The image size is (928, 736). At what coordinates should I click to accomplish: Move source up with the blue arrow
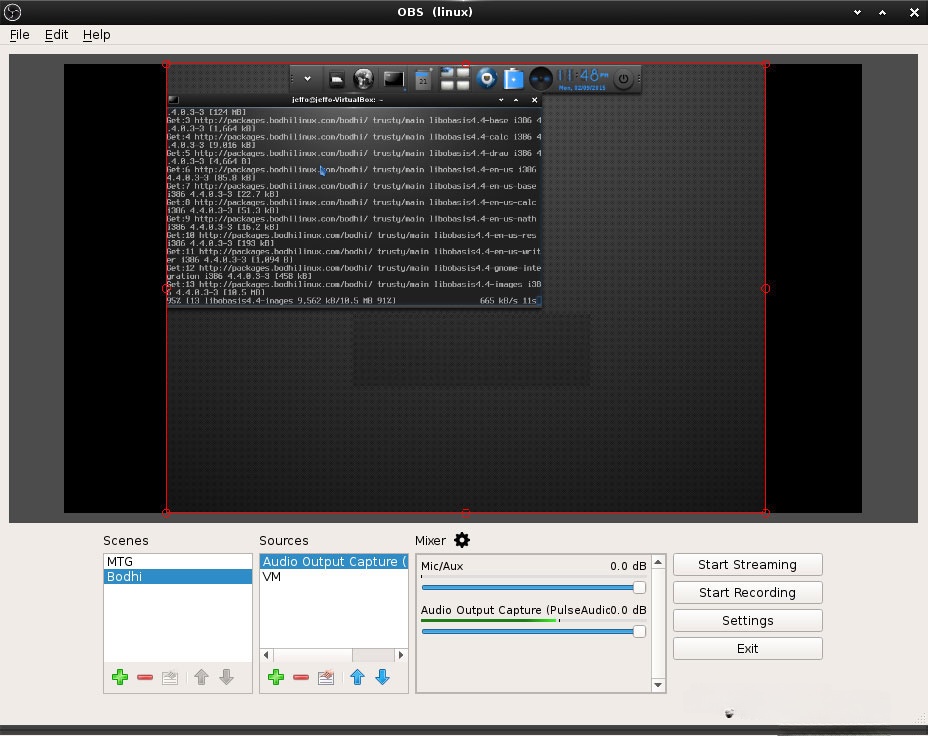tap(357, 677)
